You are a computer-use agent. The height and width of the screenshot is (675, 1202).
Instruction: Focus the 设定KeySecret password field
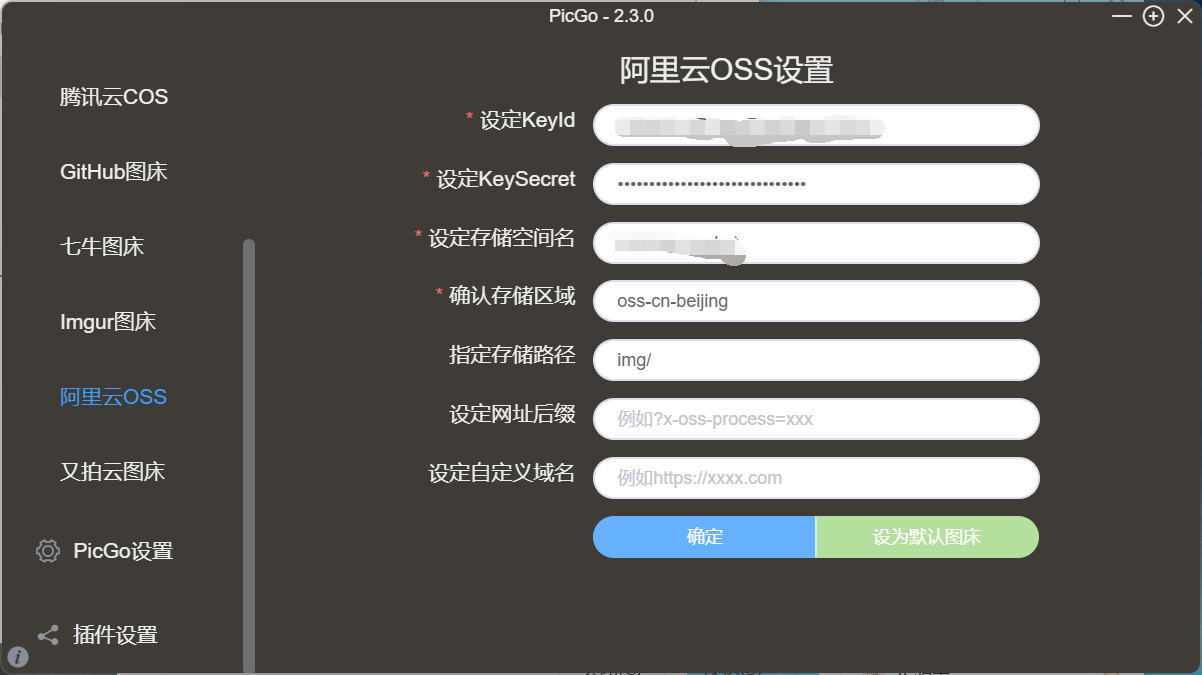(x=816, y=184)
